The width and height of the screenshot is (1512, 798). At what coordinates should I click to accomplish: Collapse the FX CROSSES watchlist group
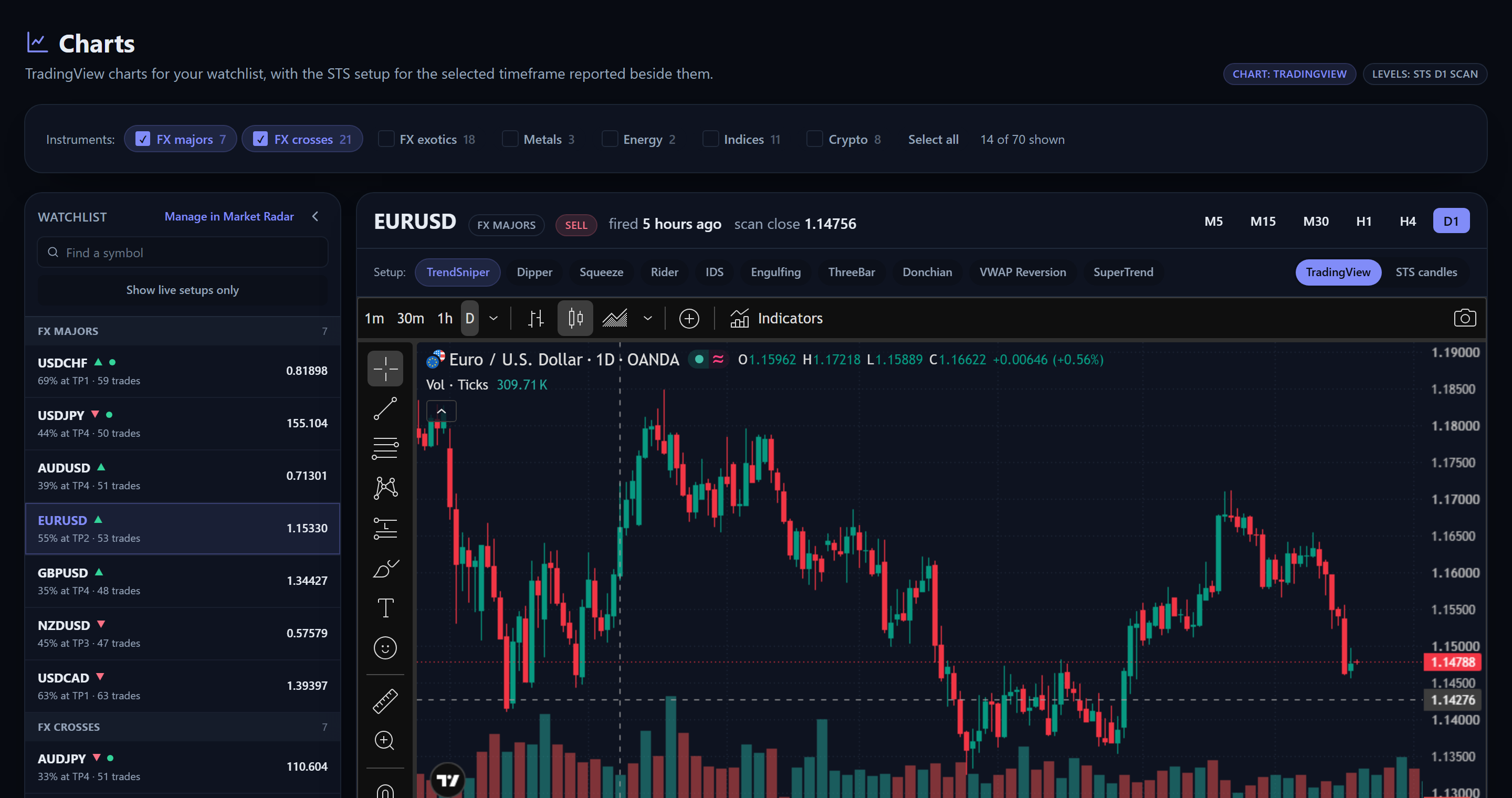click(x=183, y=727)
